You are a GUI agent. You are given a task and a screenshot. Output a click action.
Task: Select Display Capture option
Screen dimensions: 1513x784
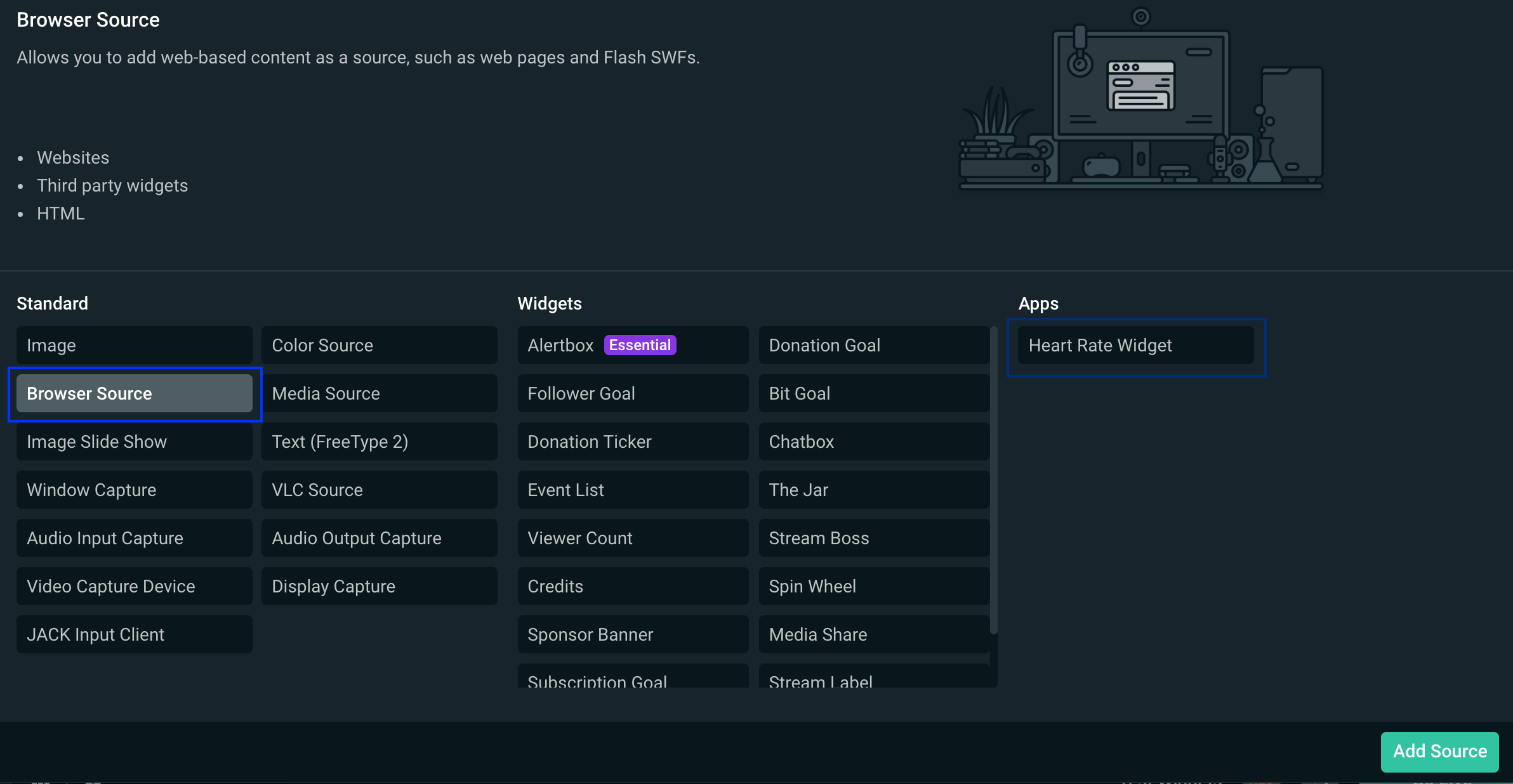pos(379,586)
